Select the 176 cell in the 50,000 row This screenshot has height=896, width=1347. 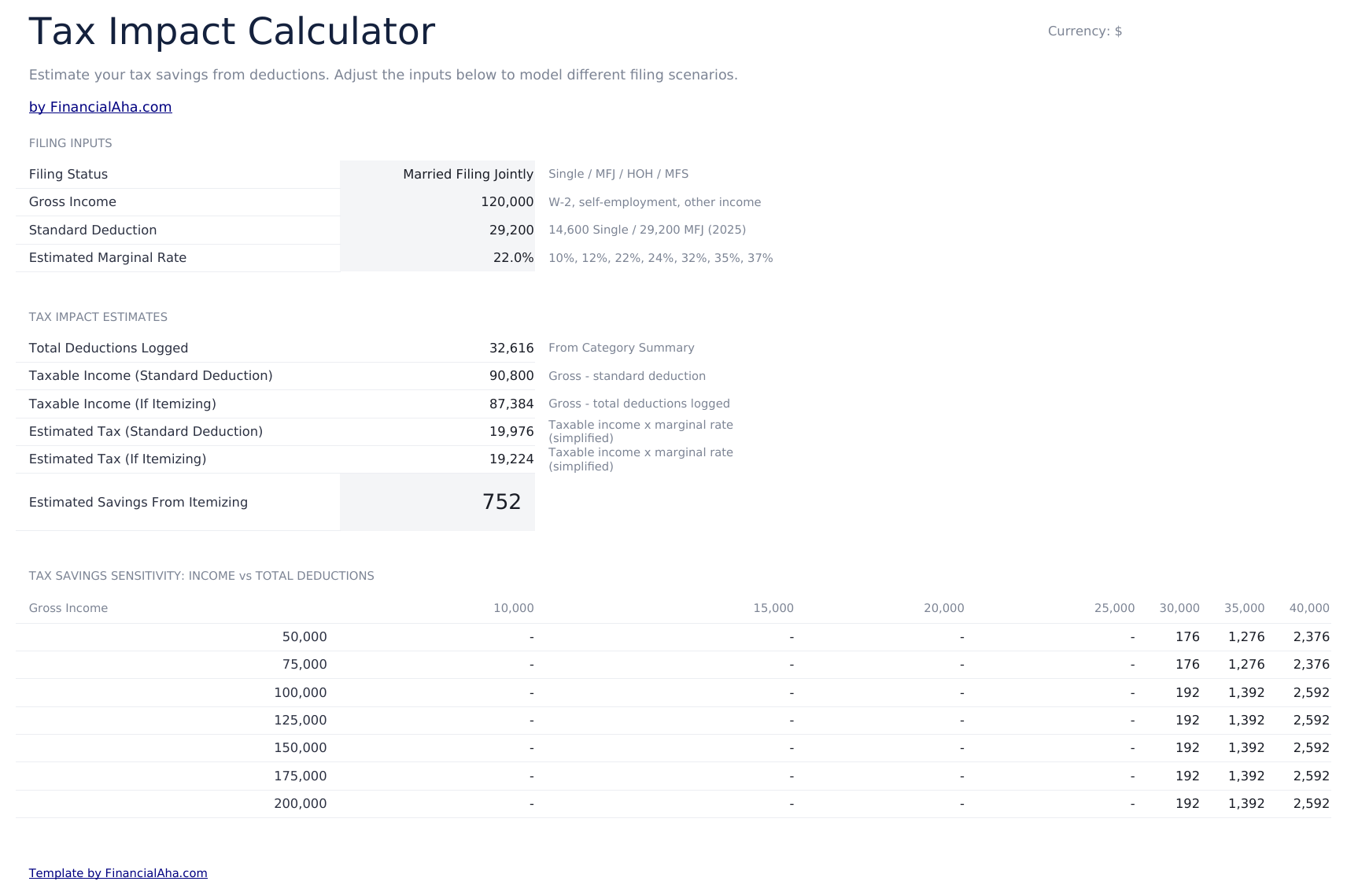pyautogui.click(x=1187, y=637)
